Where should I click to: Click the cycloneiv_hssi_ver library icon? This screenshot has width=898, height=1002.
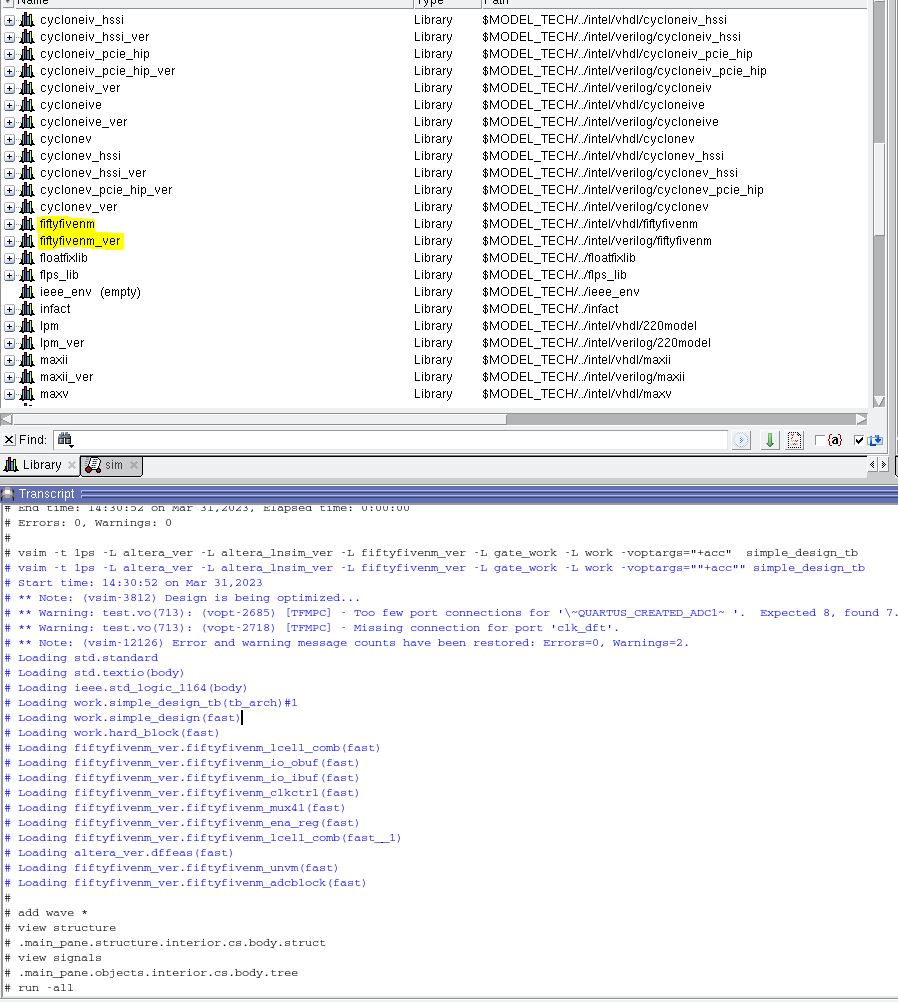(x=27, y=37)
